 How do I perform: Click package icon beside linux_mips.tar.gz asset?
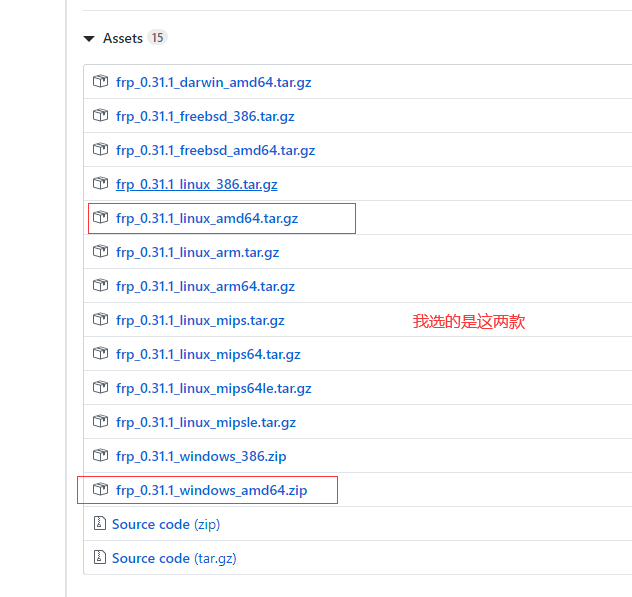click(x=100, y=319)
